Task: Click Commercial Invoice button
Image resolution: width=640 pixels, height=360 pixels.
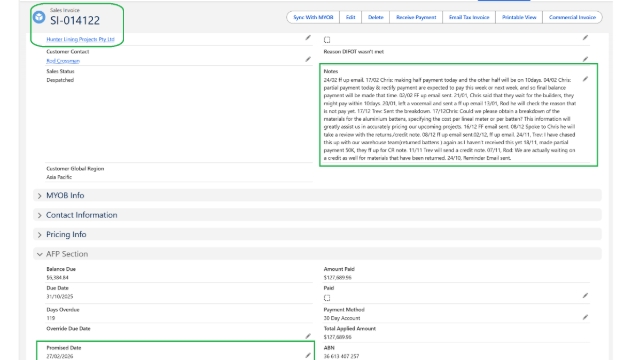Action: tap(572, 17)
